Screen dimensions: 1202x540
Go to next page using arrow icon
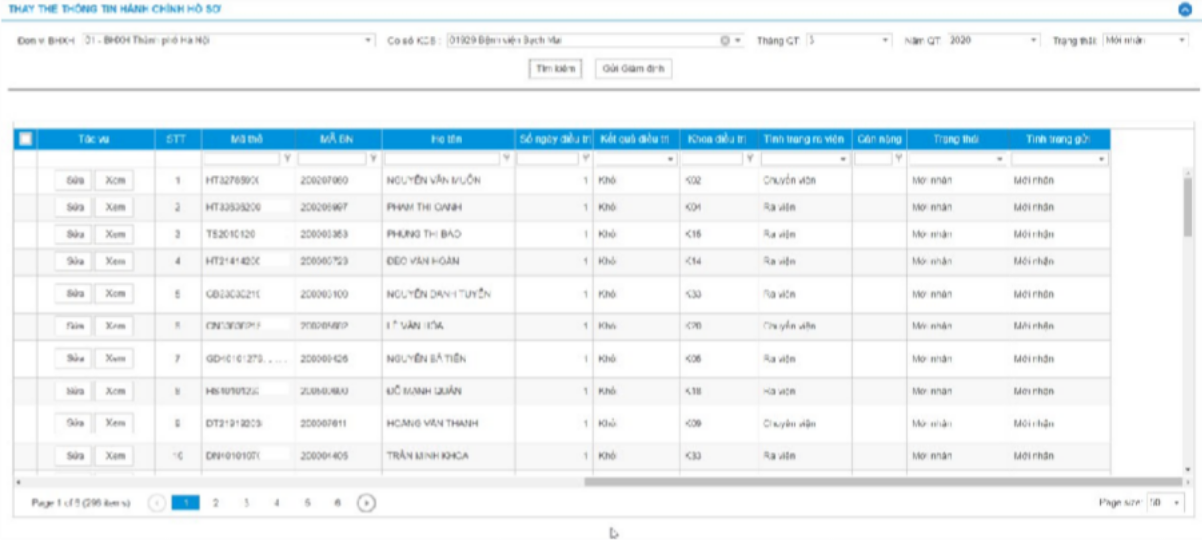367,503
